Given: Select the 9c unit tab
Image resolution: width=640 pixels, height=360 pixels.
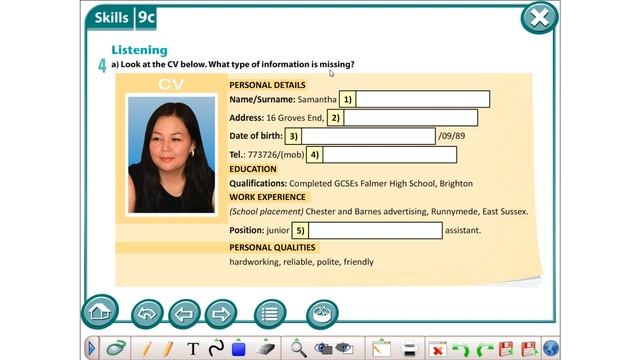Looking at the screenshot, I should click(x=146, y=18).
